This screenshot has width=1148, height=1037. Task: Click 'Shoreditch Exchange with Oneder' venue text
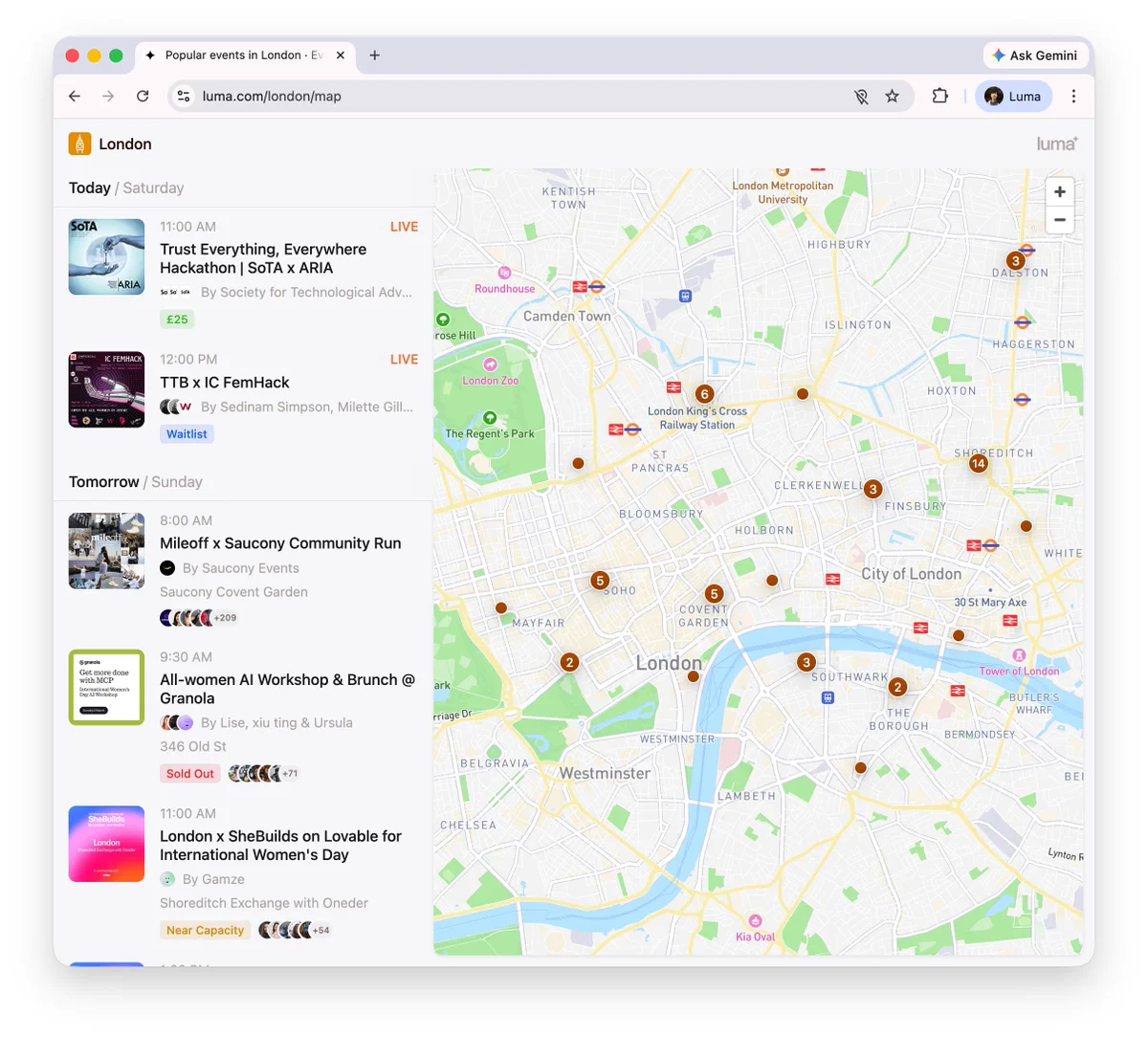(x=264, y=903)
